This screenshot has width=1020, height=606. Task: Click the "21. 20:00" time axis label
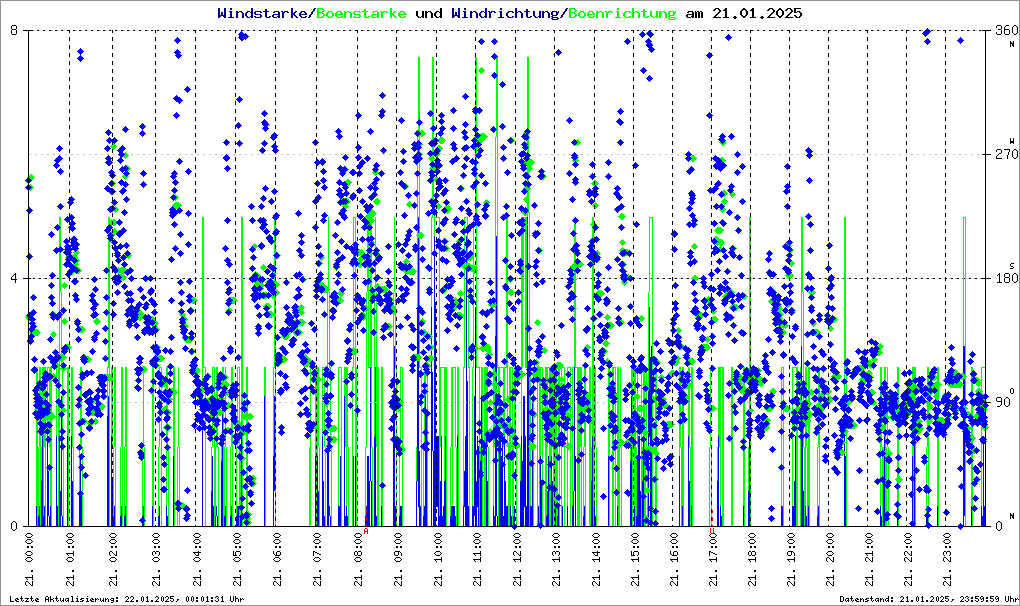(x=829, y=559)
